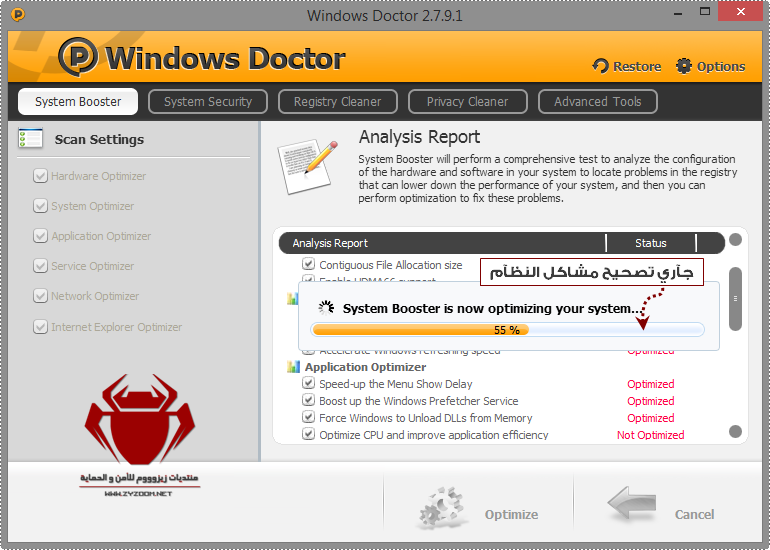Click the scroll-up dot above the list
The image size is (770, 550).
tap(735, 240)
